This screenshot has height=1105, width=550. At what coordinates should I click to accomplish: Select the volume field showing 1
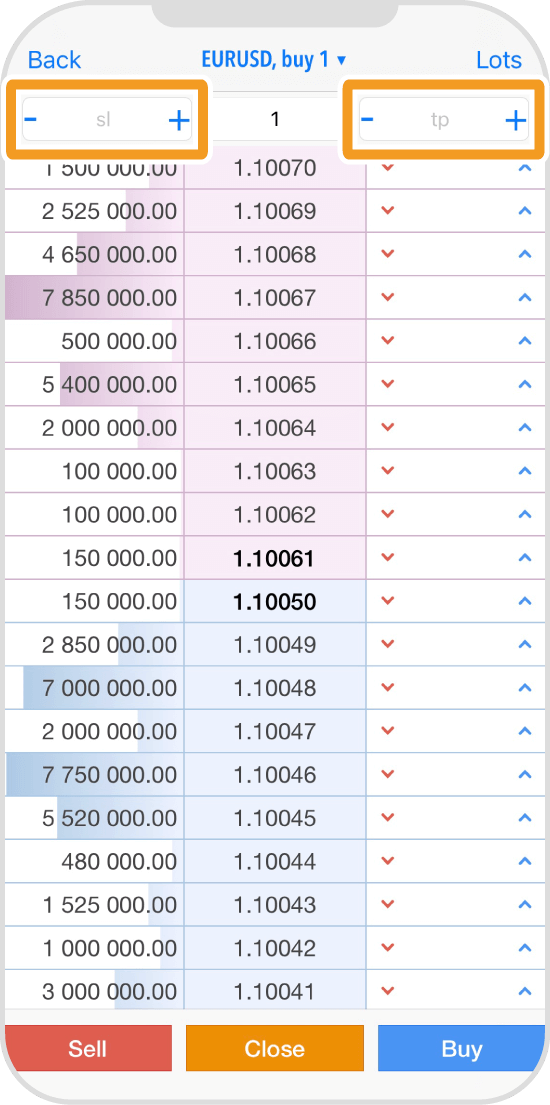275,119
